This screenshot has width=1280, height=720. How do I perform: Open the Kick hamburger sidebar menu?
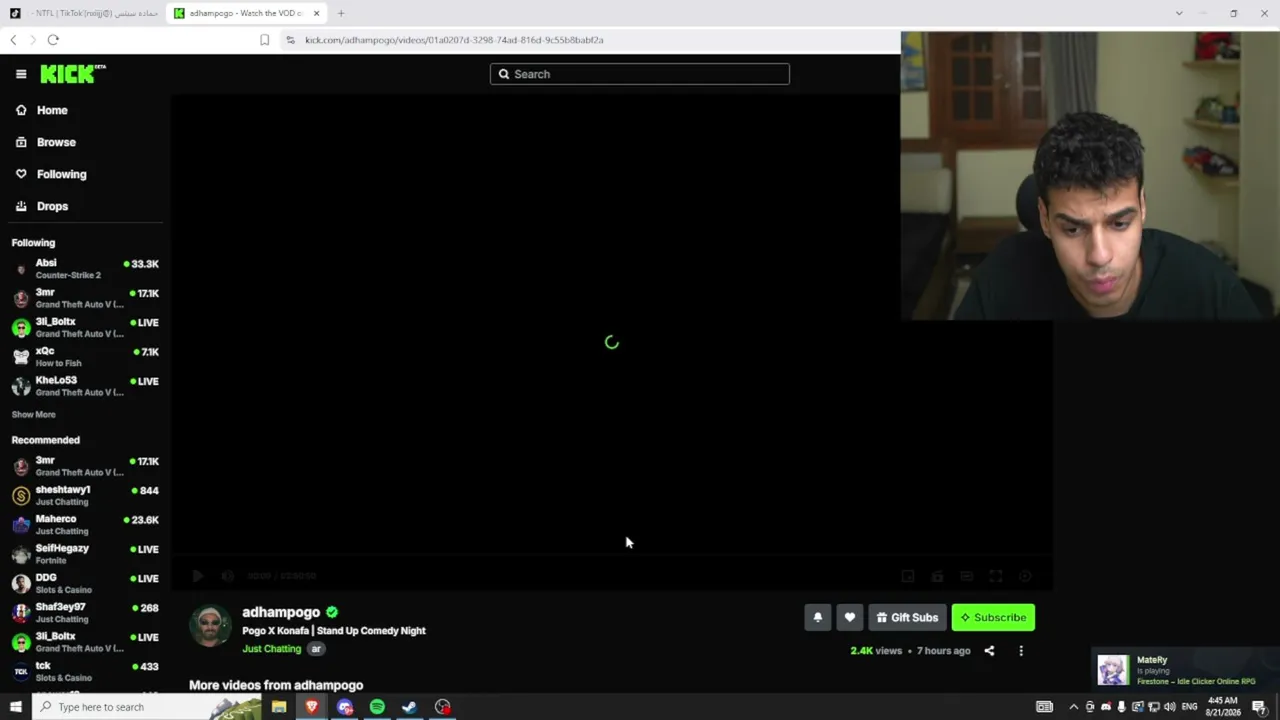(x=21, y=74)
